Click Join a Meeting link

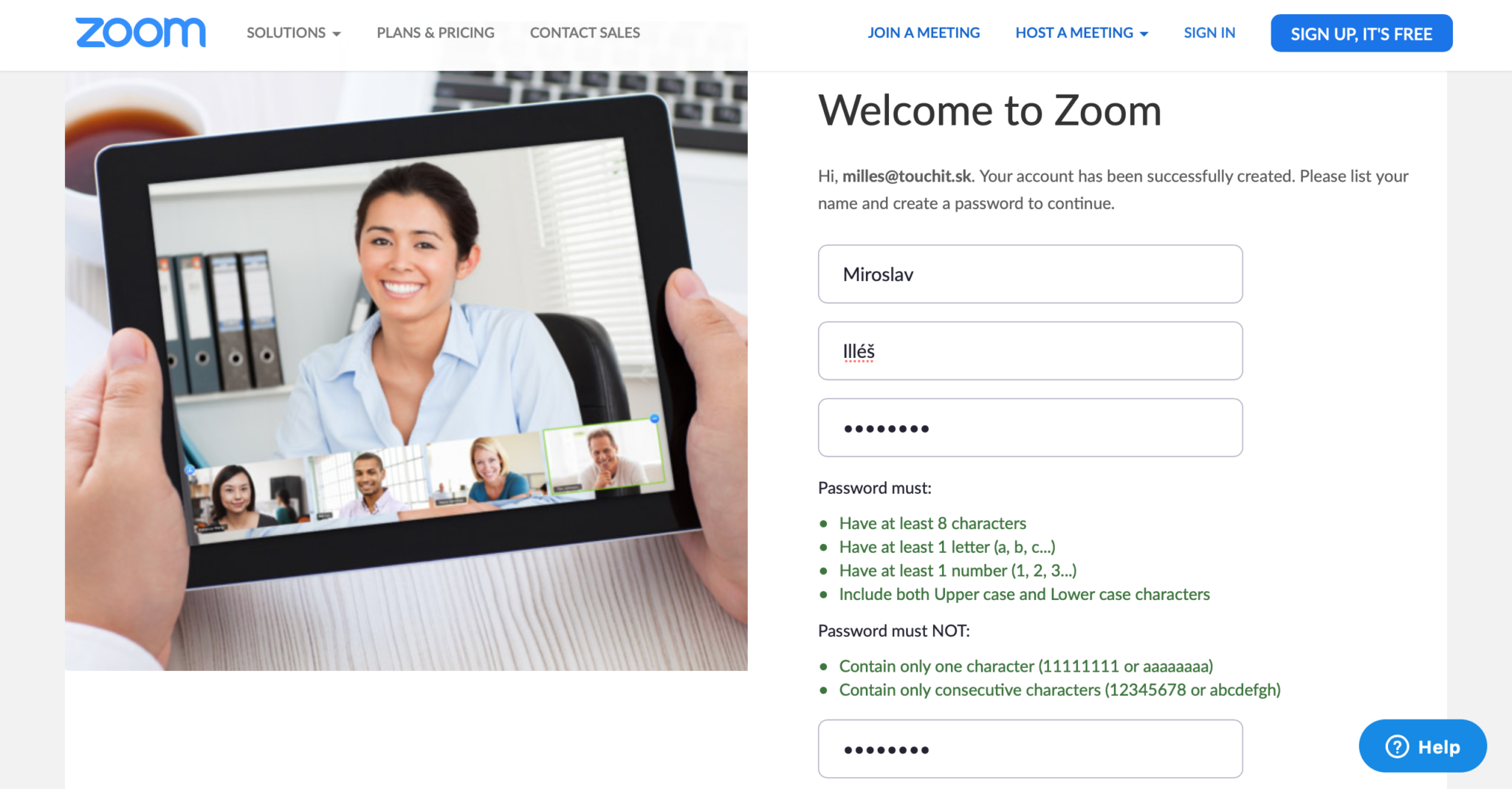924,32
